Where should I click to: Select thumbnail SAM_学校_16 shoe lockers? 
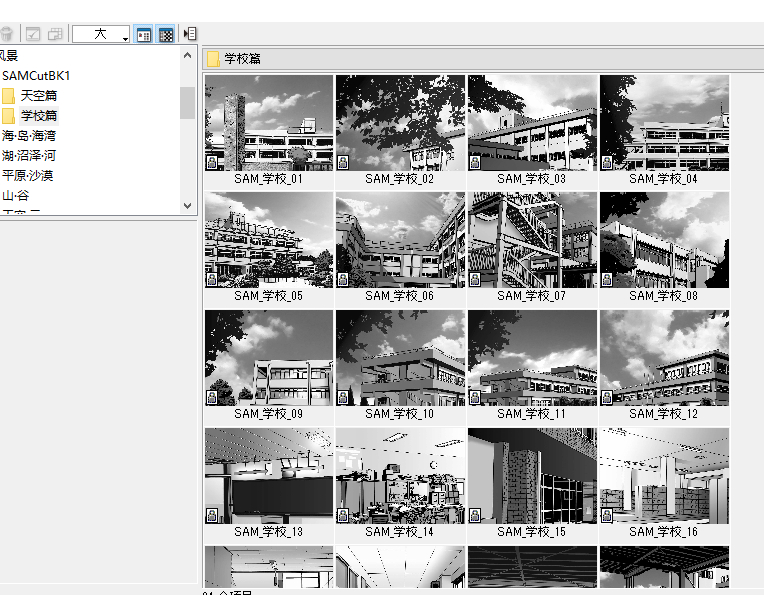(x=664, y=476)
